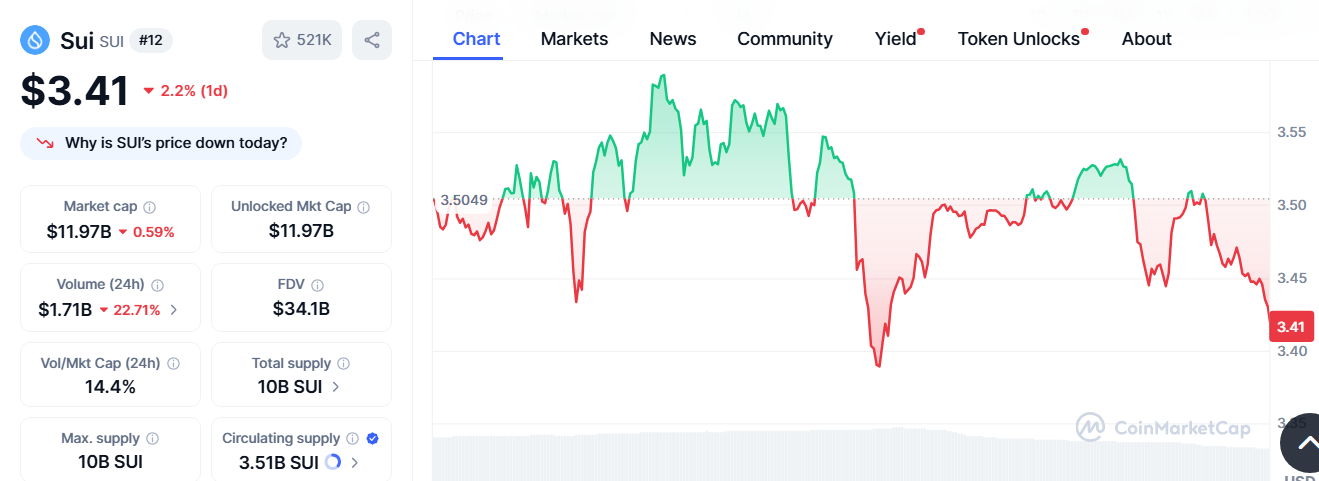This screenshot has height=481, width=1319.
Task: Click the 0.59% market cap change
Action: (x=146, y=232)
